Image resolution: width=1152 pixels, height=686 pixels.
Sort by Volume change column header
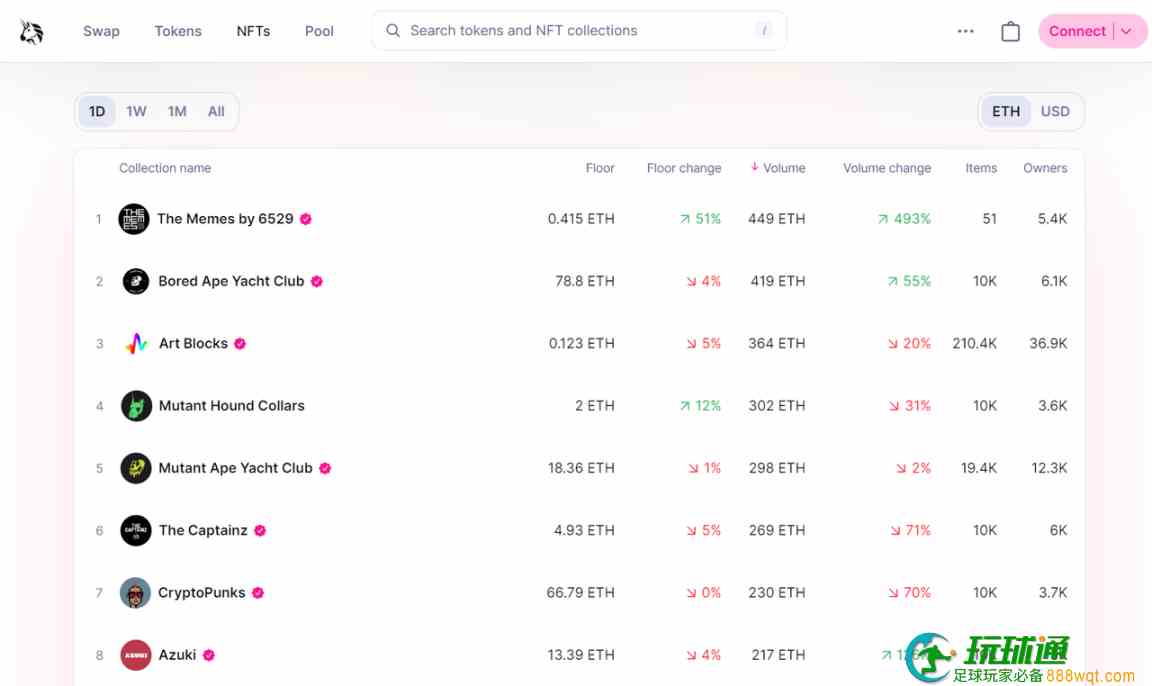[887, 168]
